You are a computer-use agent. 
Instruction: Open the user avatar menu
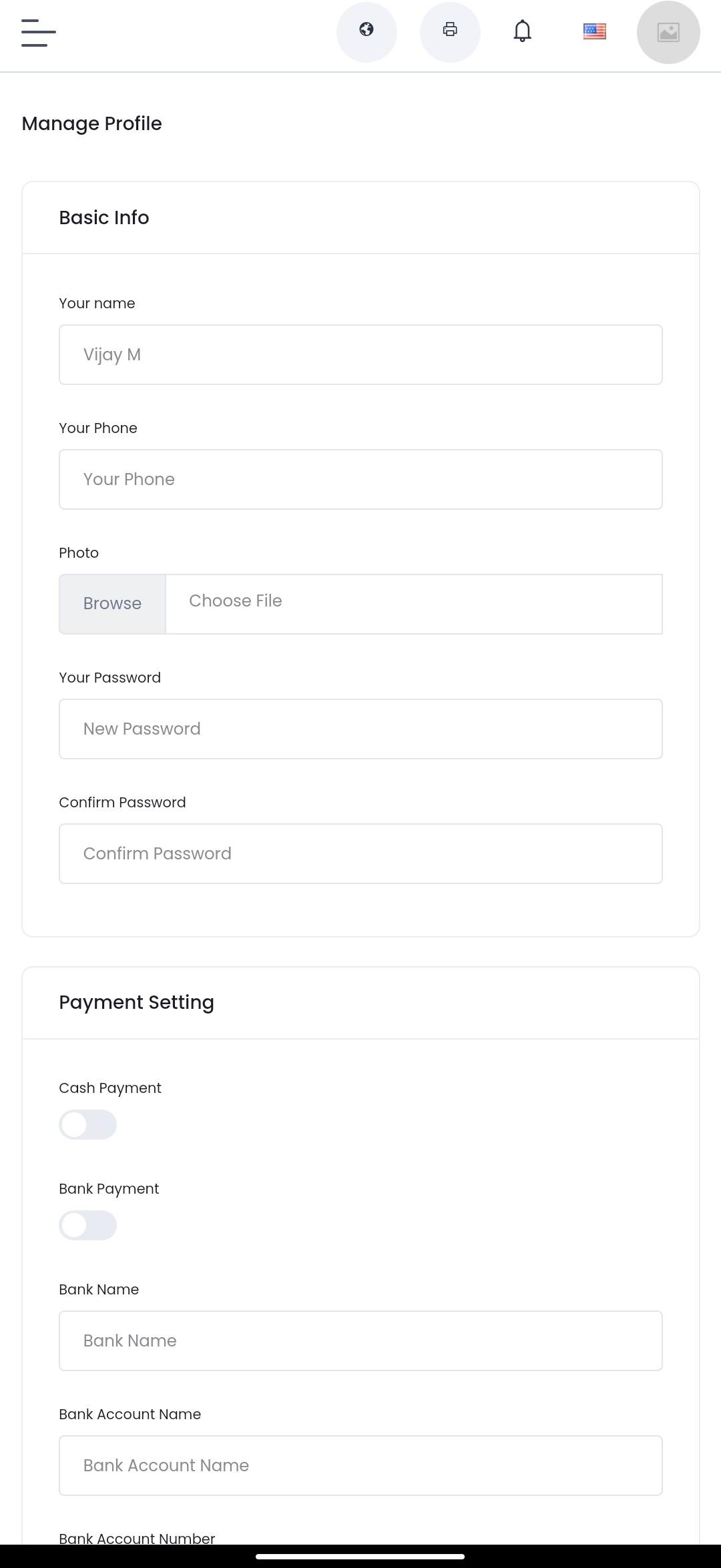tap(668, 32)
